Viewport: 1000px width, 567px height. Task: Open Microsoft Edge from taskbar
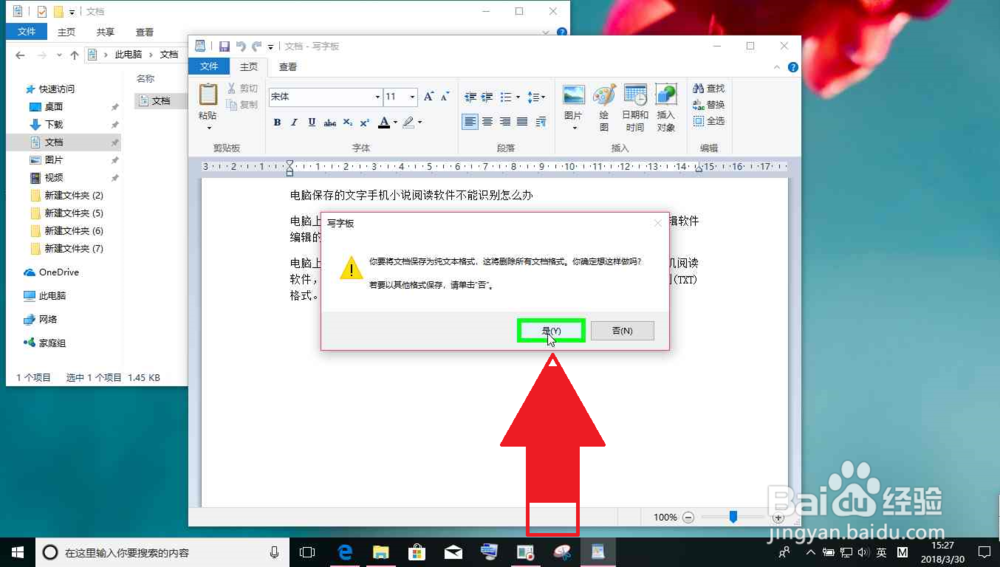[344, 552]
